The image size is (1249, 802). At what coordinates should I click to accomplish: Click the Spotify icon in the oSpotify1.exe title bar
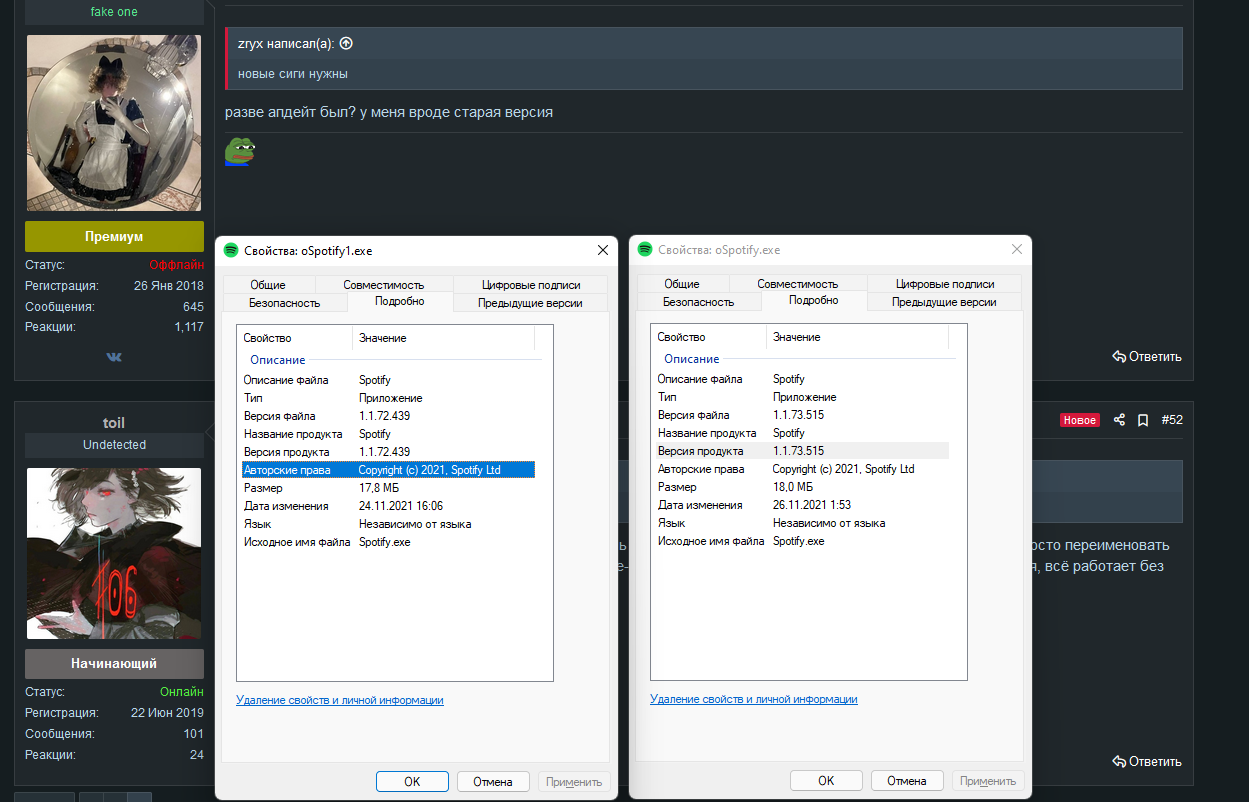(231, 250)
